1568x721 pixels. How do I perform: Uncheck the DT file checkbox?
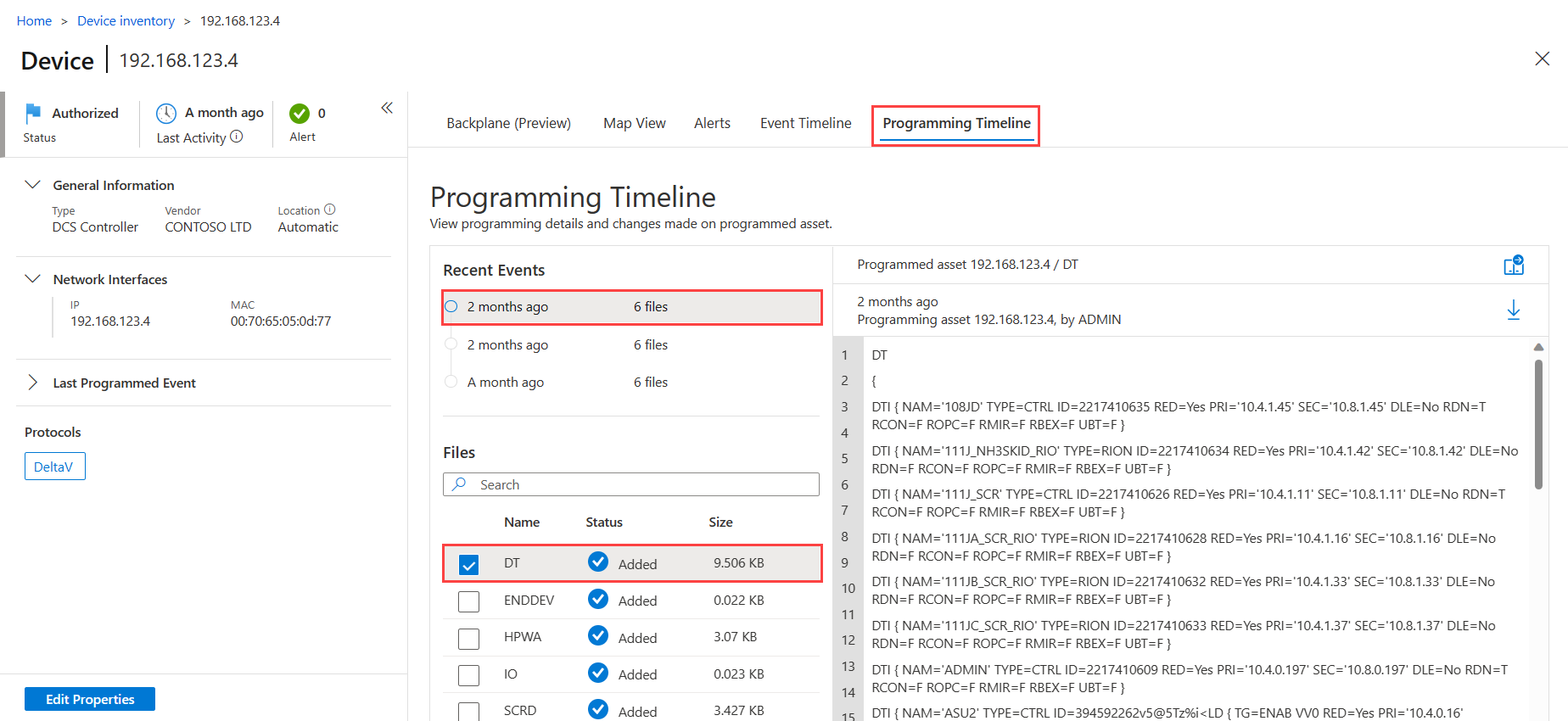point(468,565)
